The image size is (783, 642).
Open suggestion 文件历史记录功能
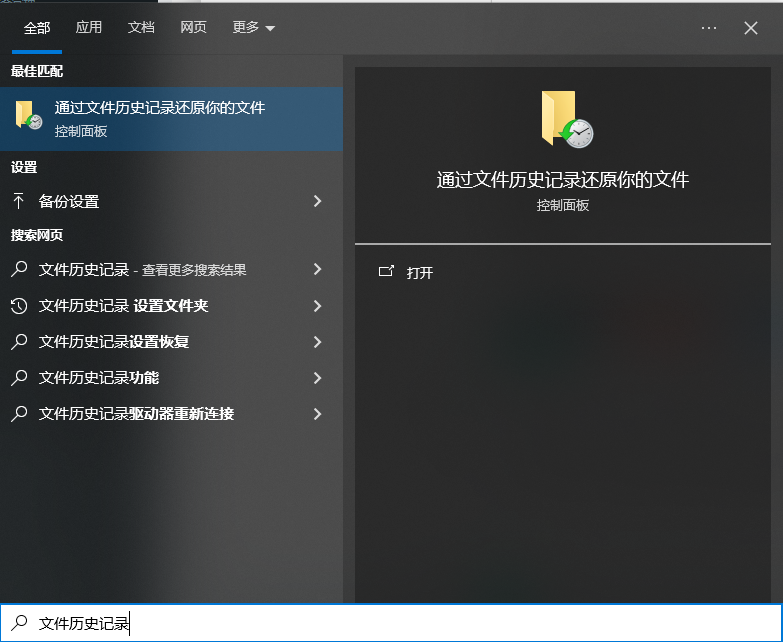coord(171,377)
